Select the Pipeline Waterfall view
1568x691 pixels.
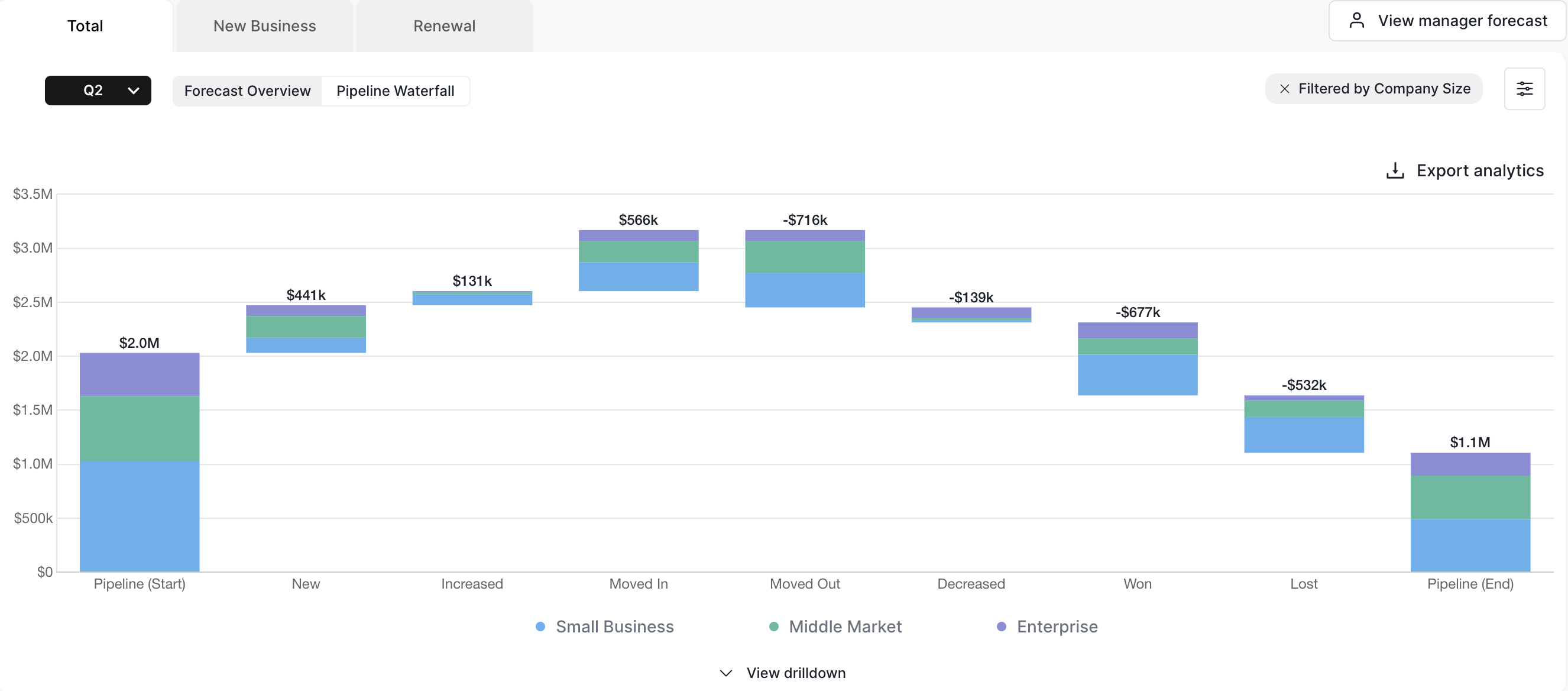click(x=395, y=91)
